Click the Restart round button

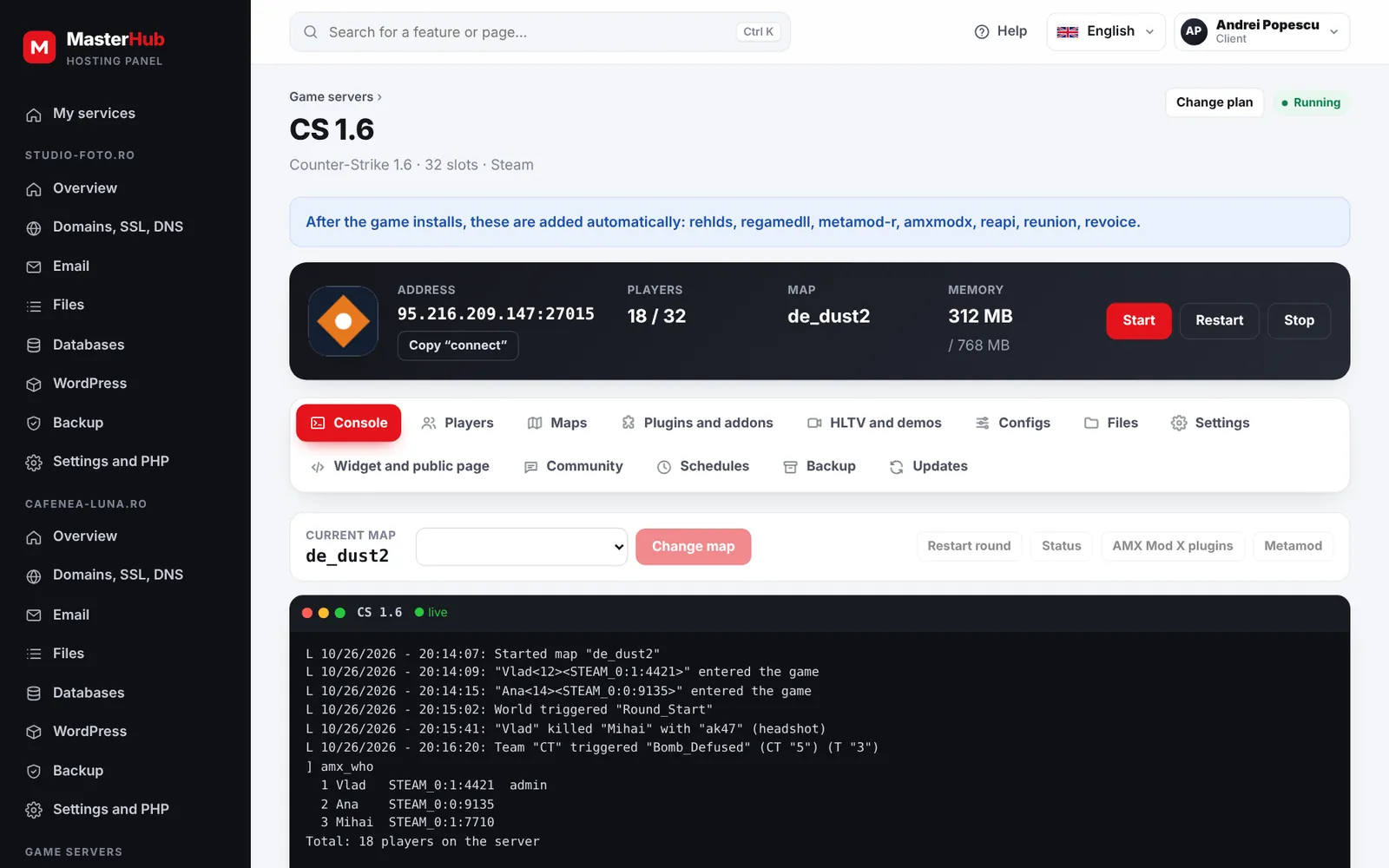(x=969, y=546)
